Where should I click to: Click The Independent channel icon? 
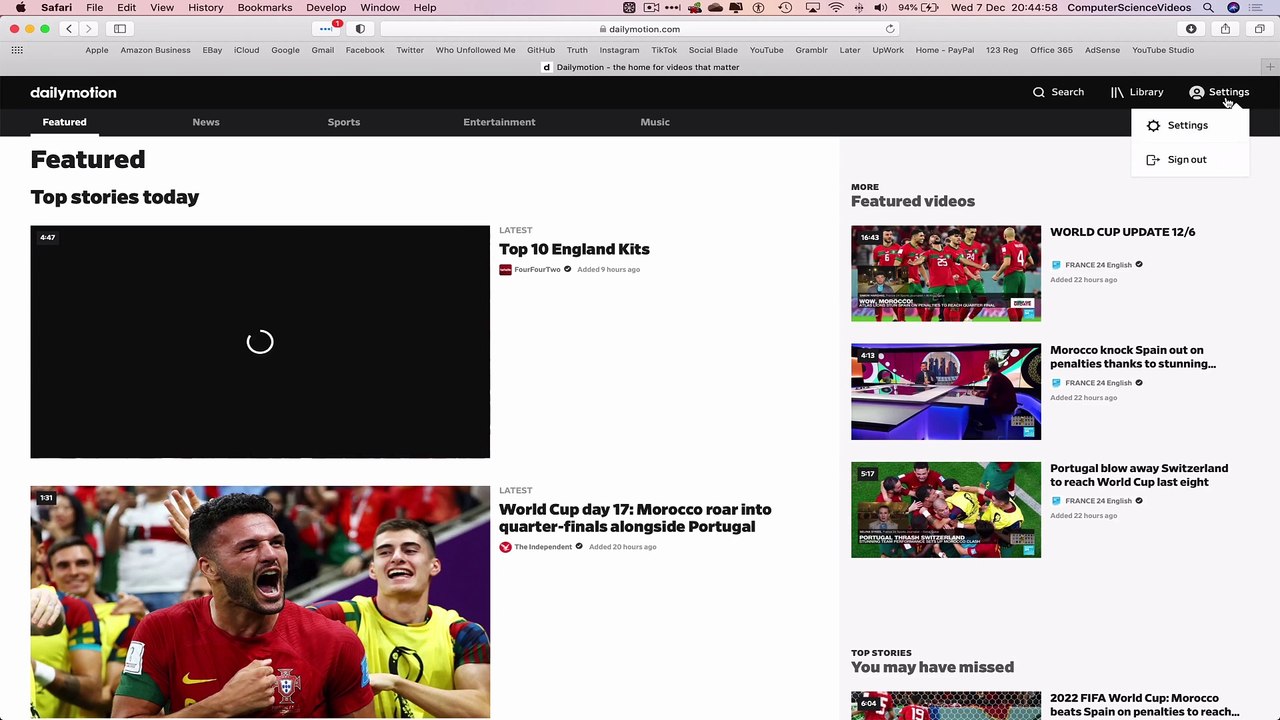click(505, 547)
